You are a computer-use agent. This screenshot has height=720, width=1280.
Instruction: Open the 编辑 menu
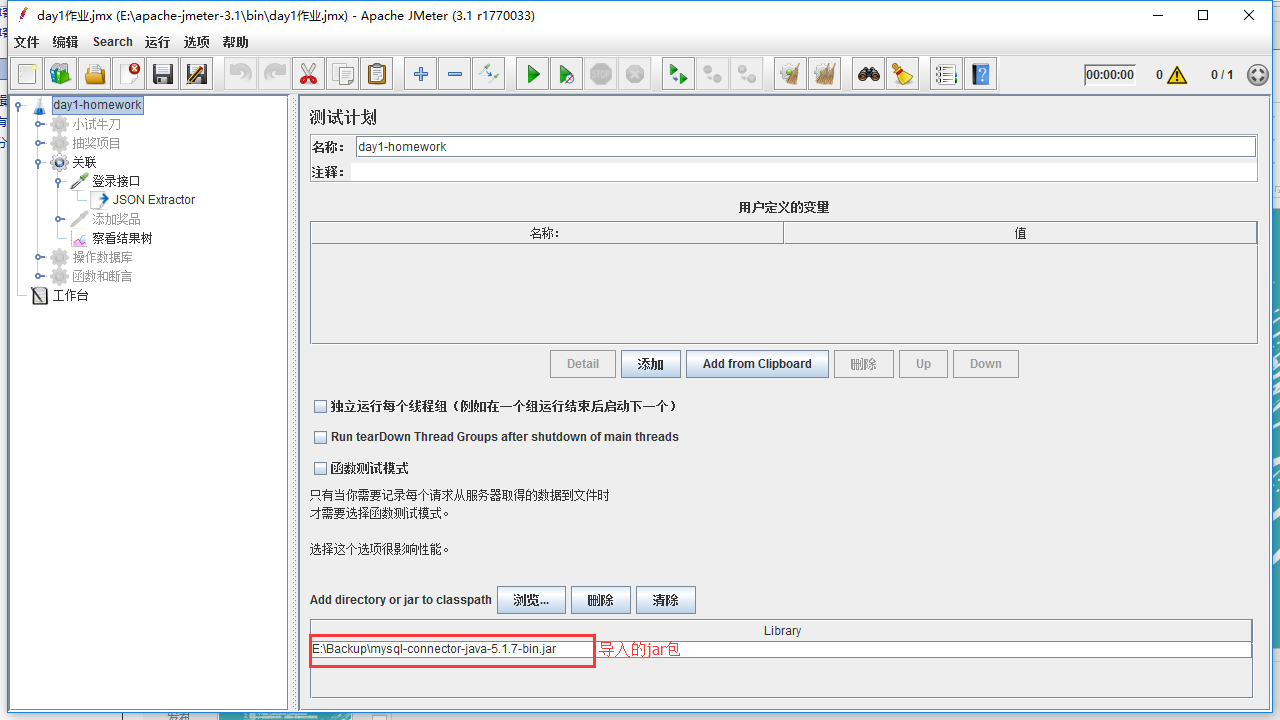[x=65, y=42]
